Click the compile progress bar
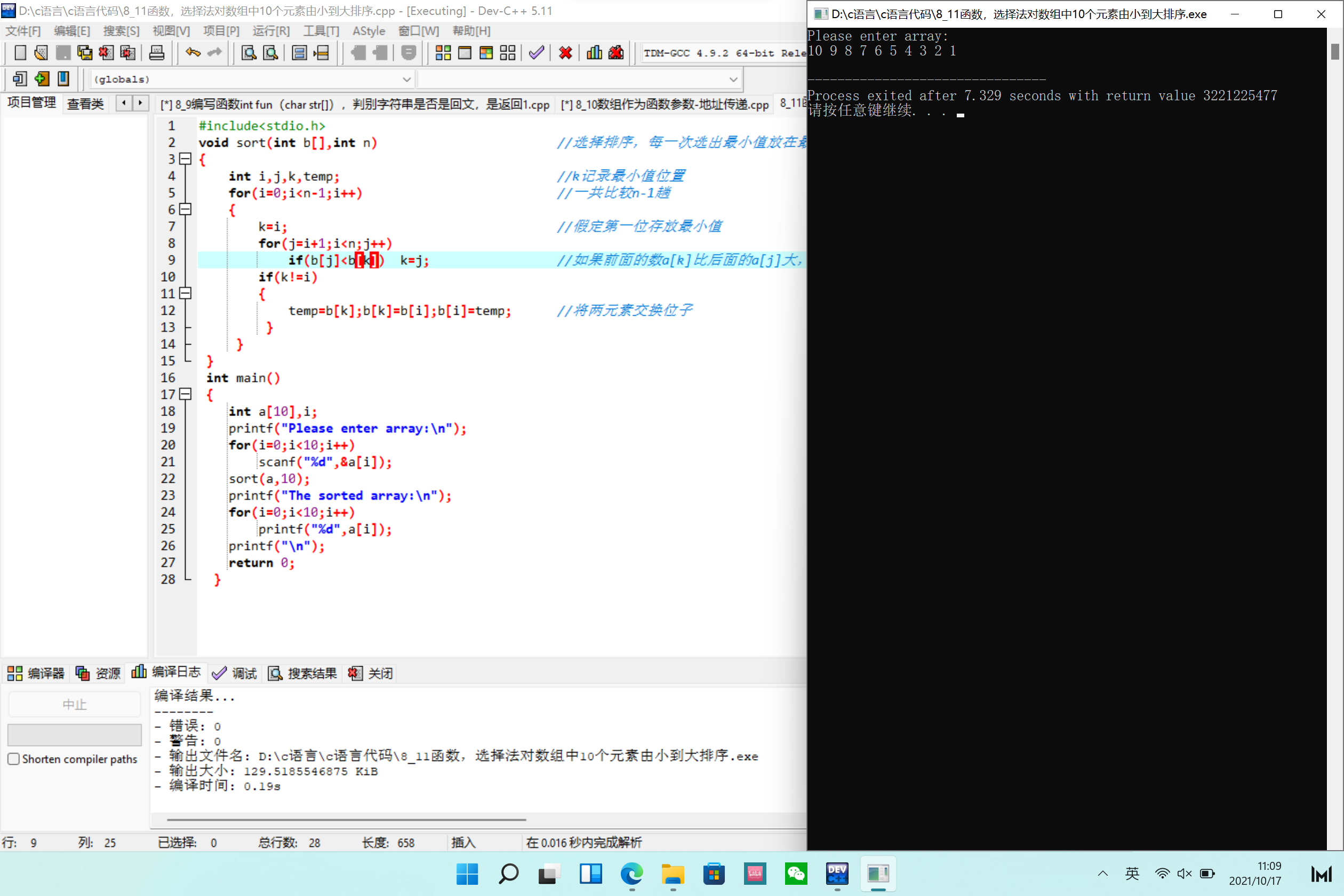The image size is (1344, 896). 74,735
